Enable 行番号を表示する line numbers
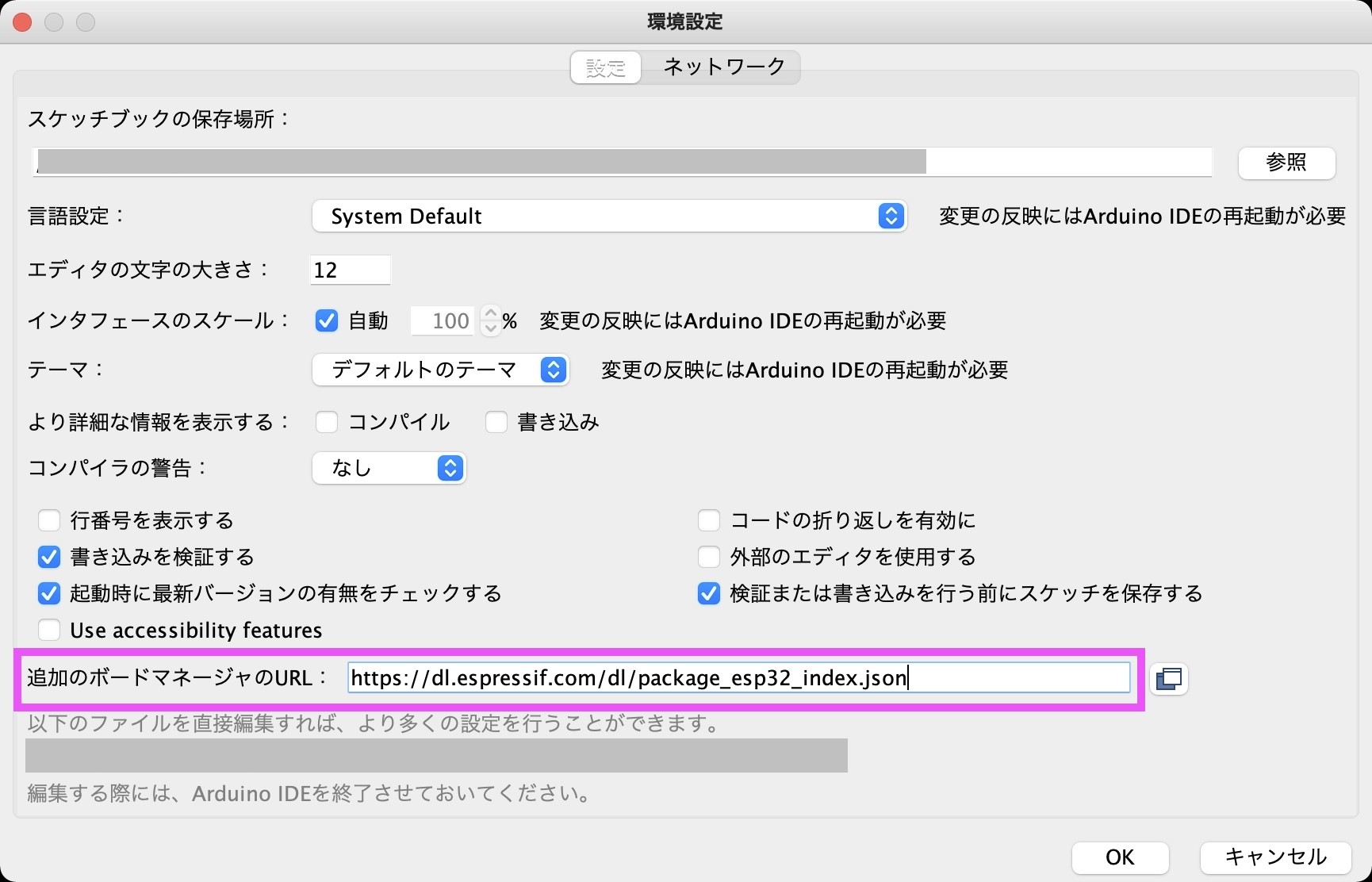 tap(48, 520)
